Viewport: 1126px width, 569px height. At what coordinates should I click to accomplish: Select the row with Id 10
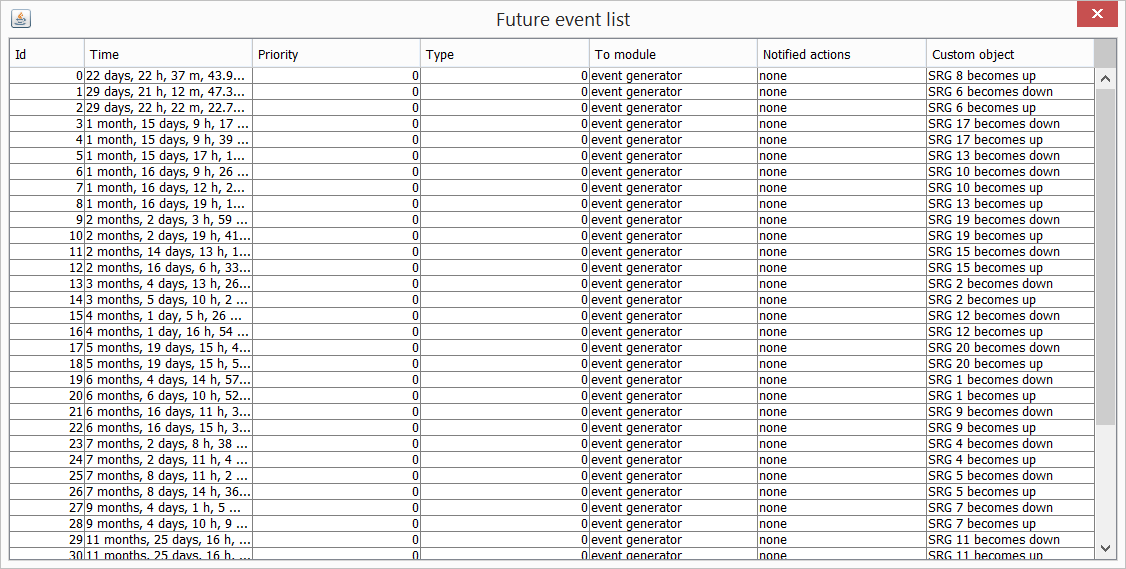pos(552,236)
